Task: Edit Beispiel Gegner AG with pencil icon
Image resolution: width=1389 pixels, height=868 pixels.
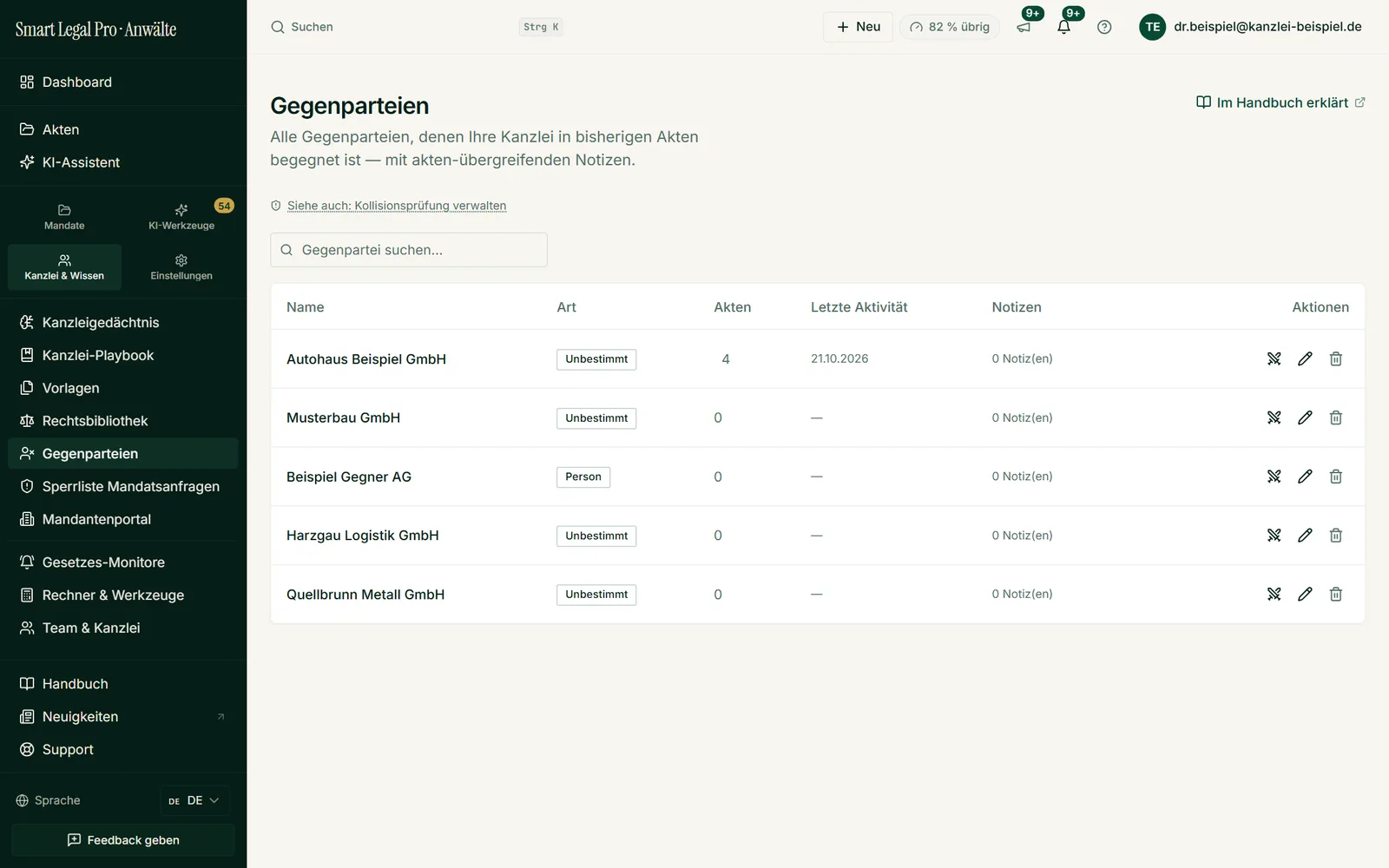Action: click(x=1305, y=477)
